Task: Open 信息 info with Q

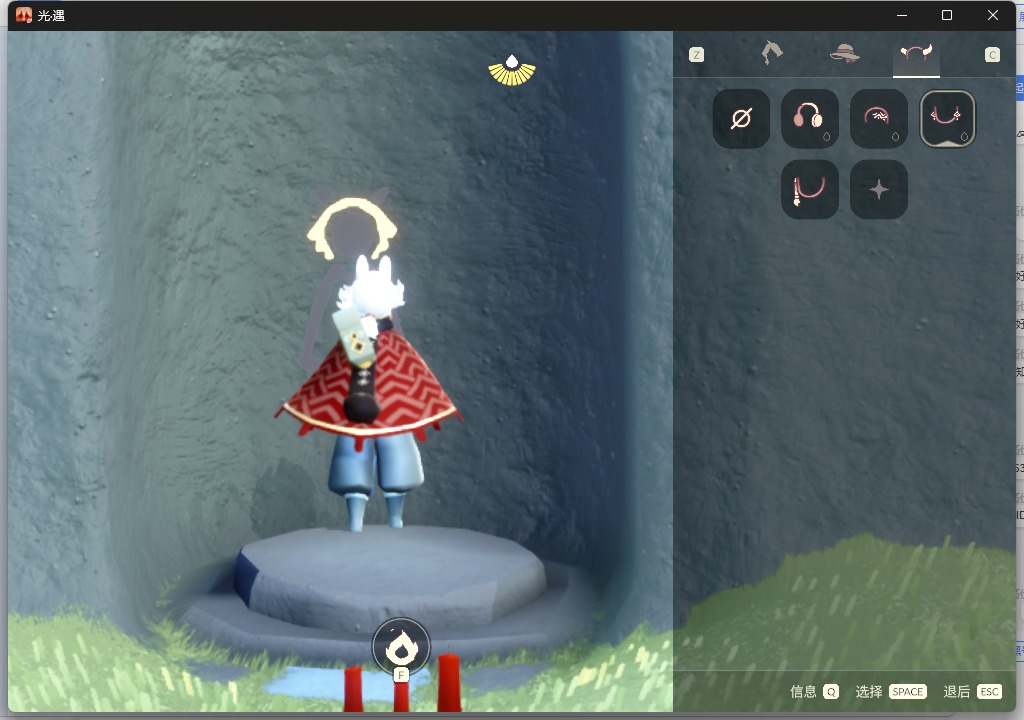Action: pos(814,691)
